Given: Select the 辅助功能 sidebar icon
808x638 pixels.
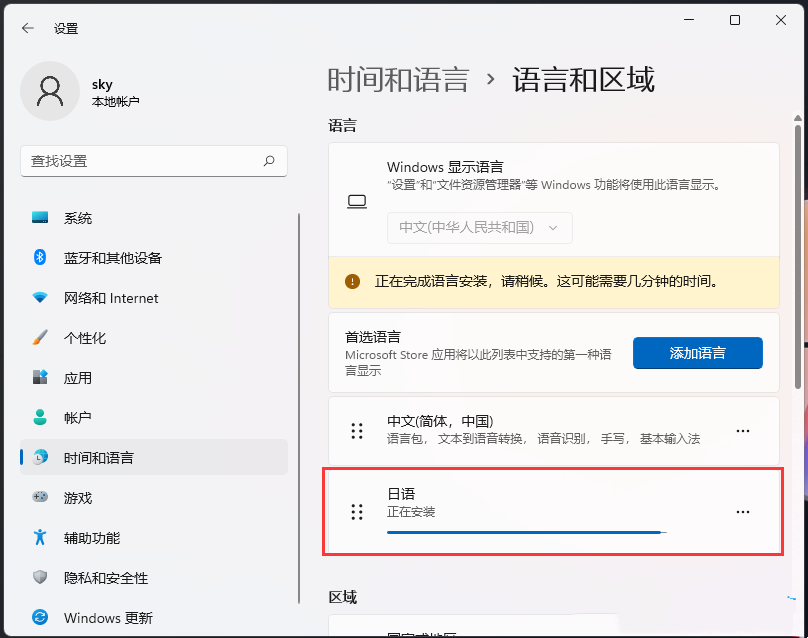Looking at the screenshot, I should (x=38, y=537).
